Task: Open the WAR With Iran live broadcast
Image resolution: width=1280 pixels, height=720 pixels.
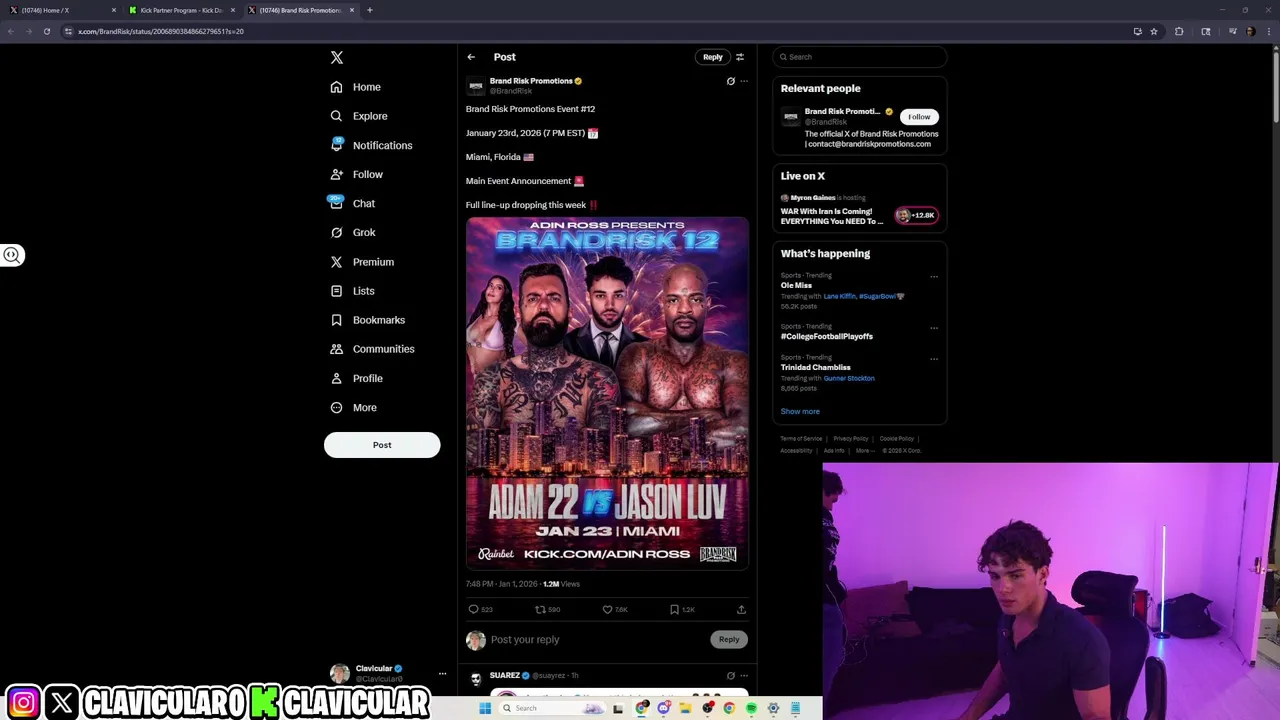Action: coord(832,216)
